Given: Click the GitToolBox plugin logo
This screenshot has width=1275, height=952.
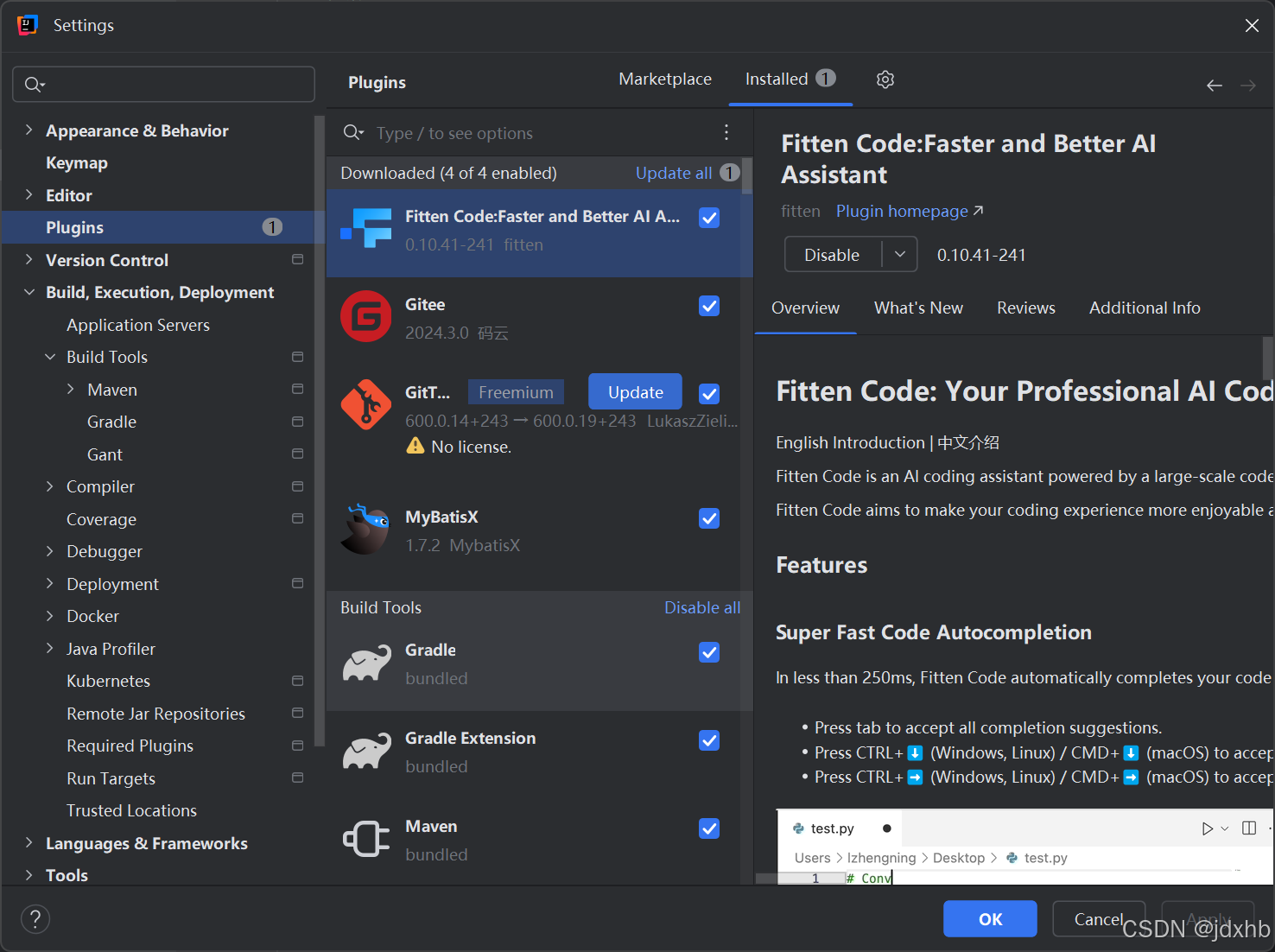Looking at the screenshot, I should pos(366,404).
